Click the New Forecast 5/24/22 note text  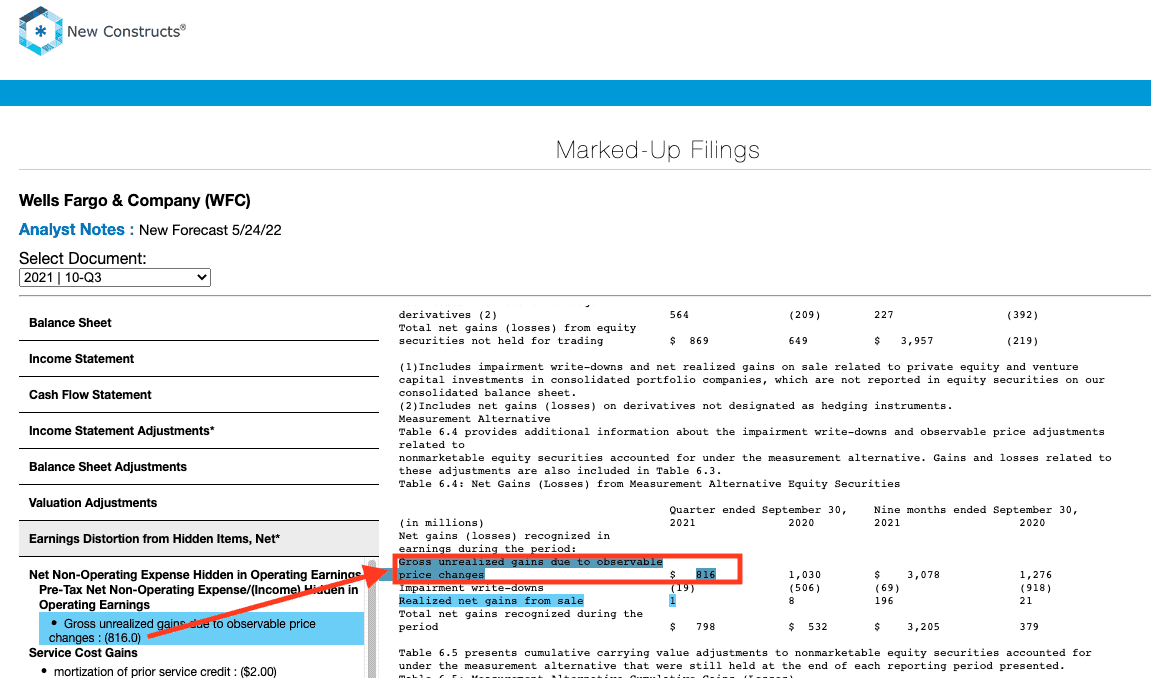pyautogui.click(x=210, y=230)
